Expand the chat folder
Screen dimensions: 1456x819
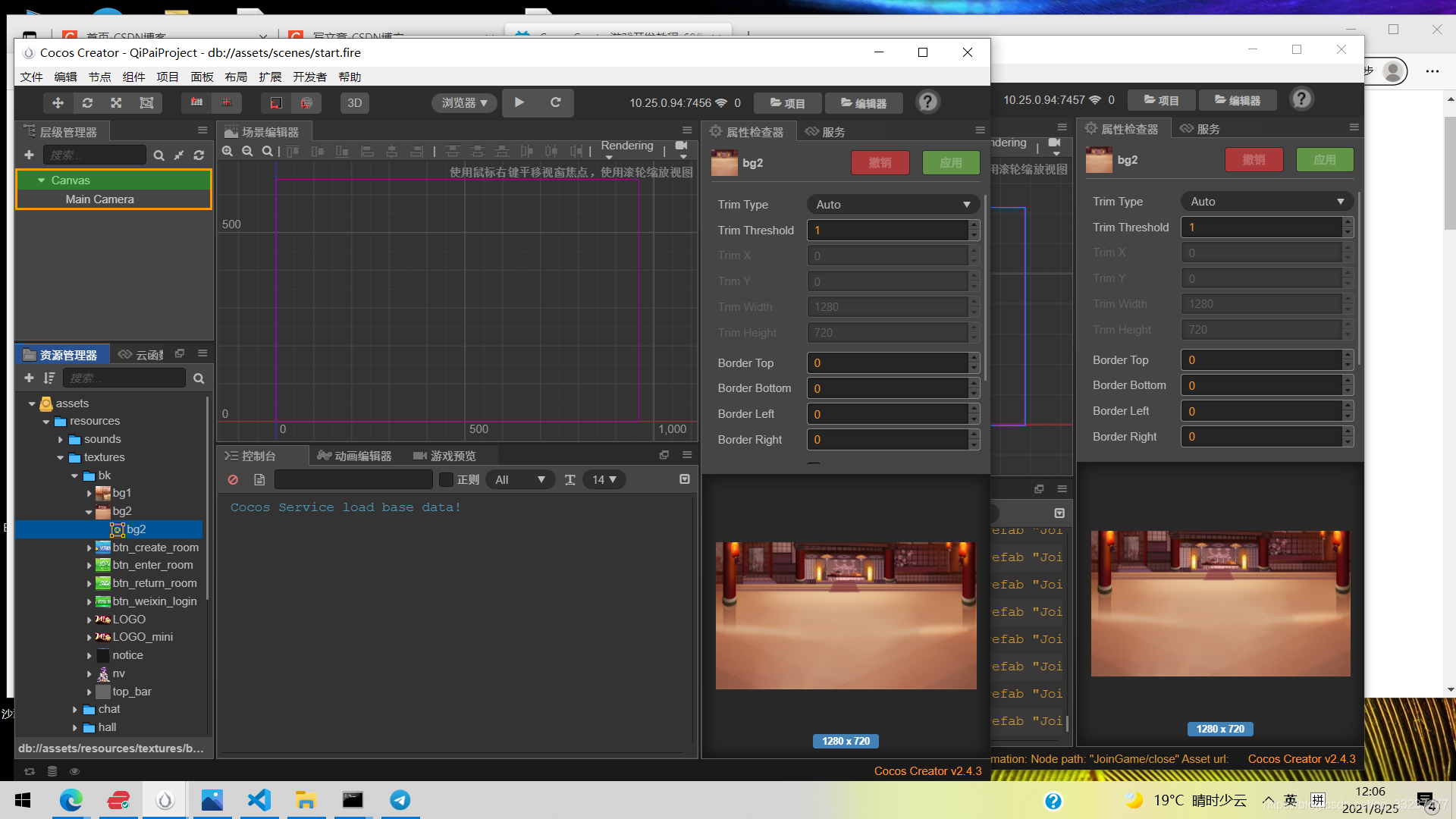(75, 710)
